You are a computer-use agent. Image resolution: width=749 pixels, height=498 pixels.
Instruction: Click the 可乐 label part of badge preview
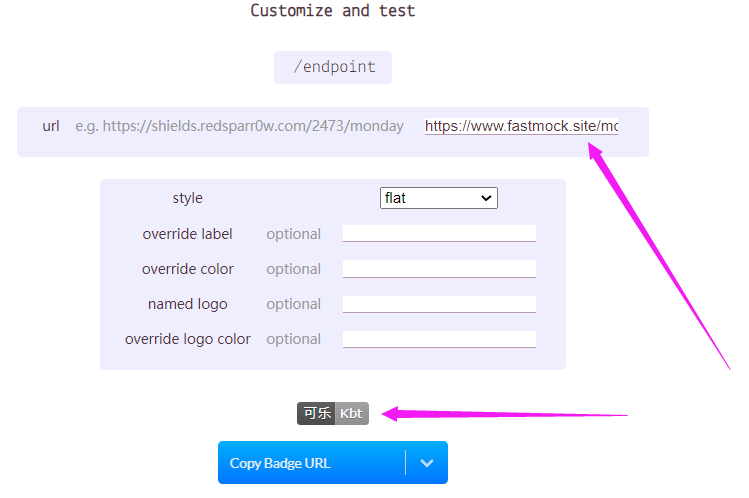pos(317,413)
